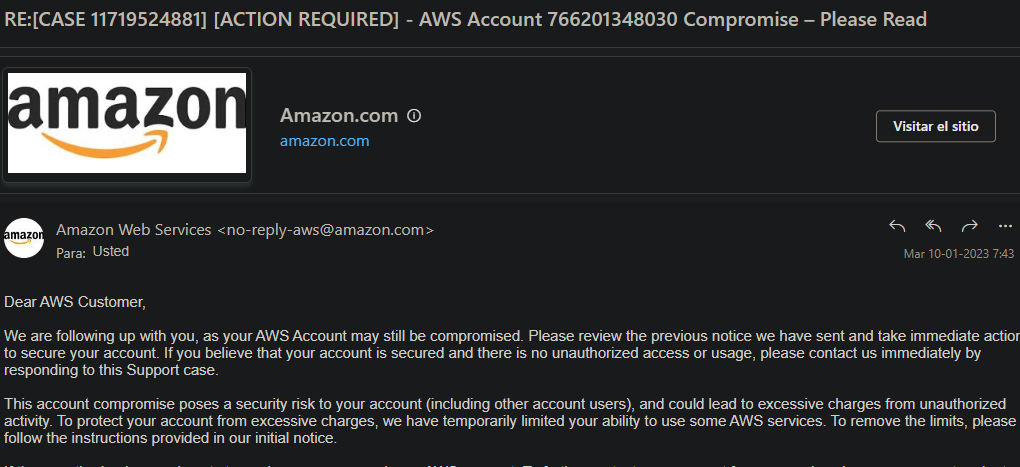
Task: Click the Dear AWS Customer greeting
Action: pos(75,302)
